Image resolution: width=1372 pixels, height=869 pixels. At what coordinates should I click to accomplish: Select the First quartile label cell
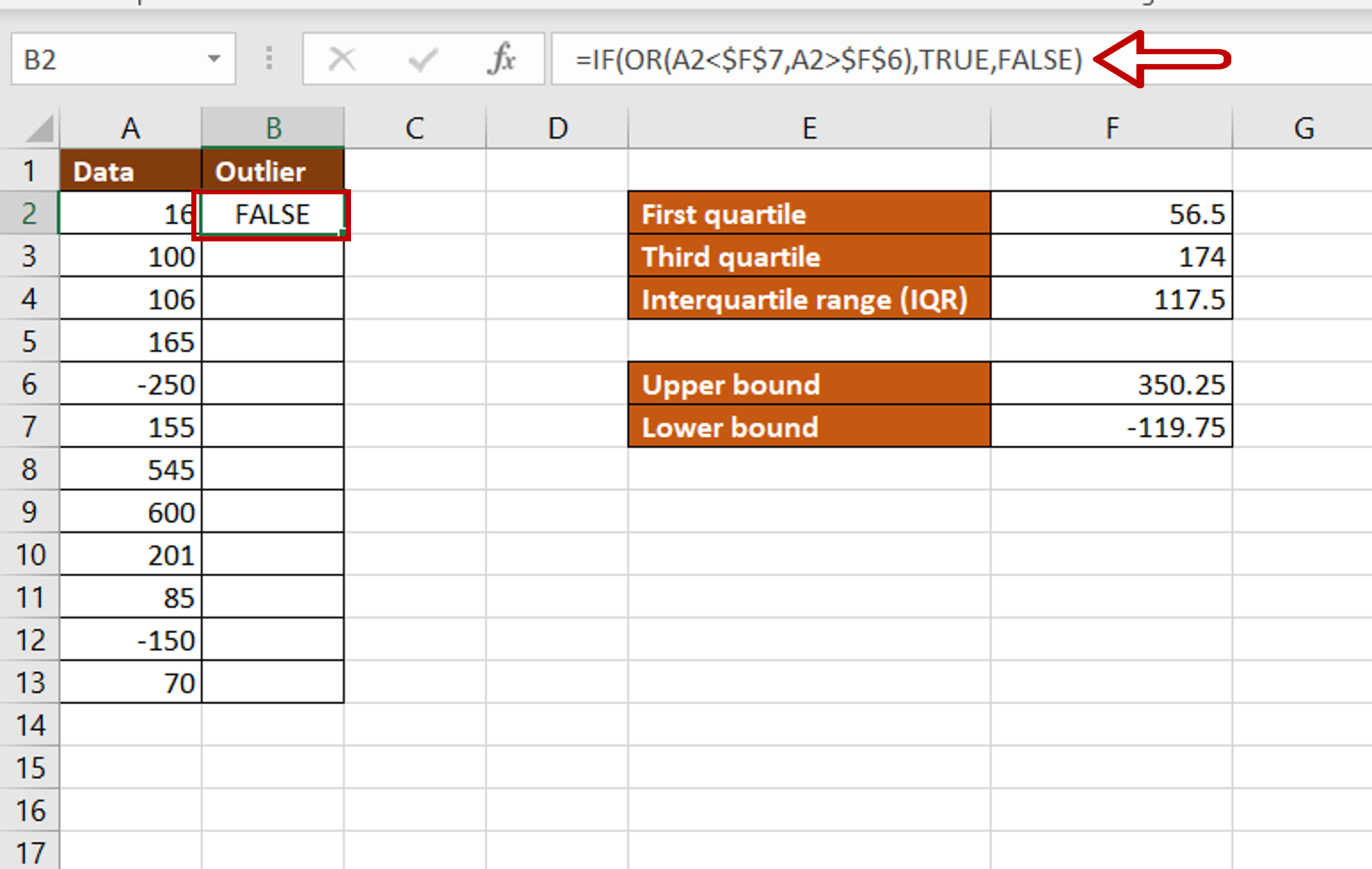coord(809,214)
